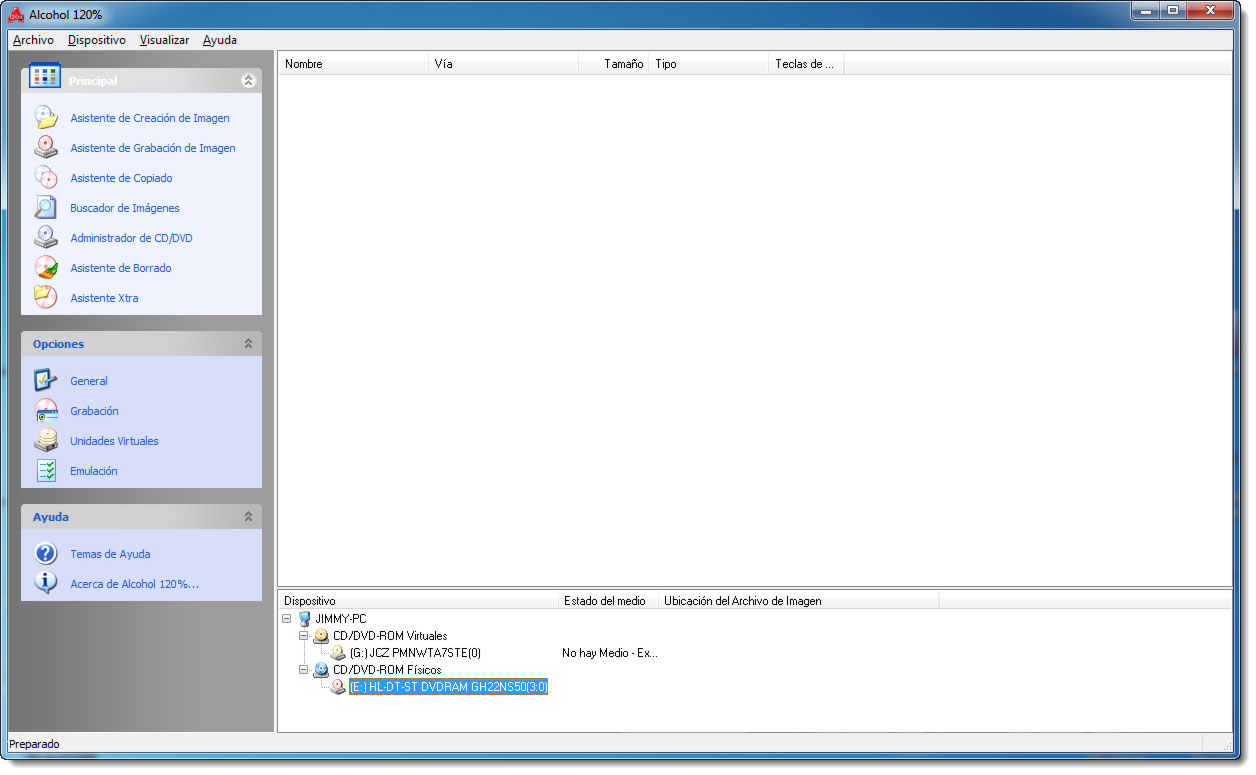Open Asistente Xtra link
The image size is (1256, 775).
click(104, 298)
